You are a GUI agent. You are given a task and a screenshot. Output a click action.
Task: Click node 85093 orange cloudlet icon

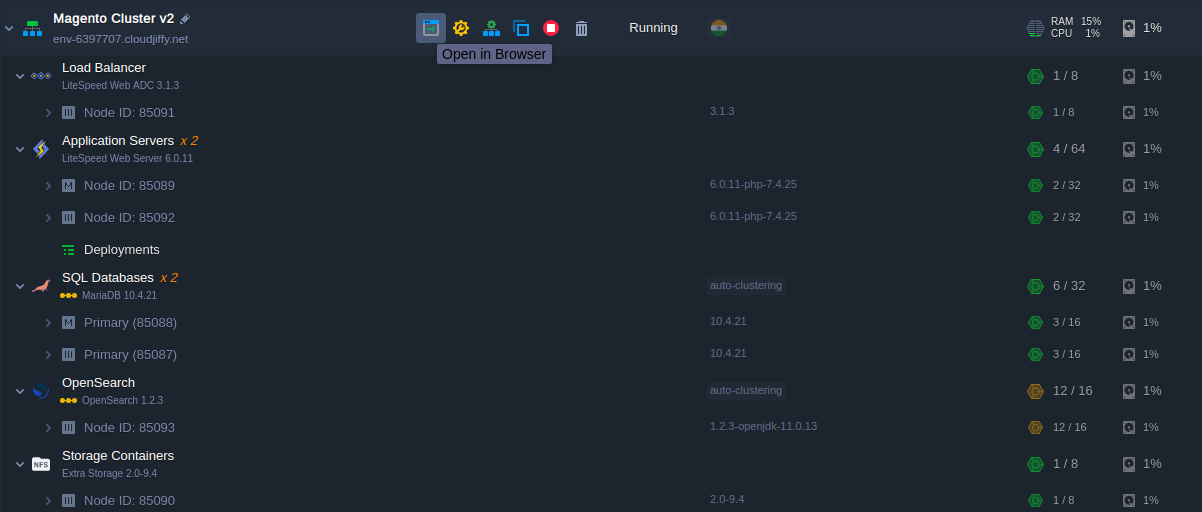tap(1035, 427)
